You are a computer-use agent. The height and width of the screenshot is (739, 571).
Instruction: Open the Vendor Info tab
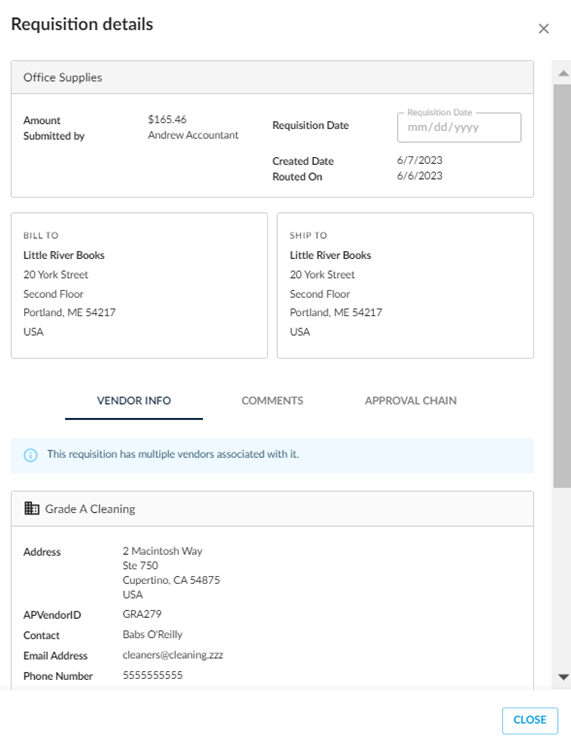134,401
